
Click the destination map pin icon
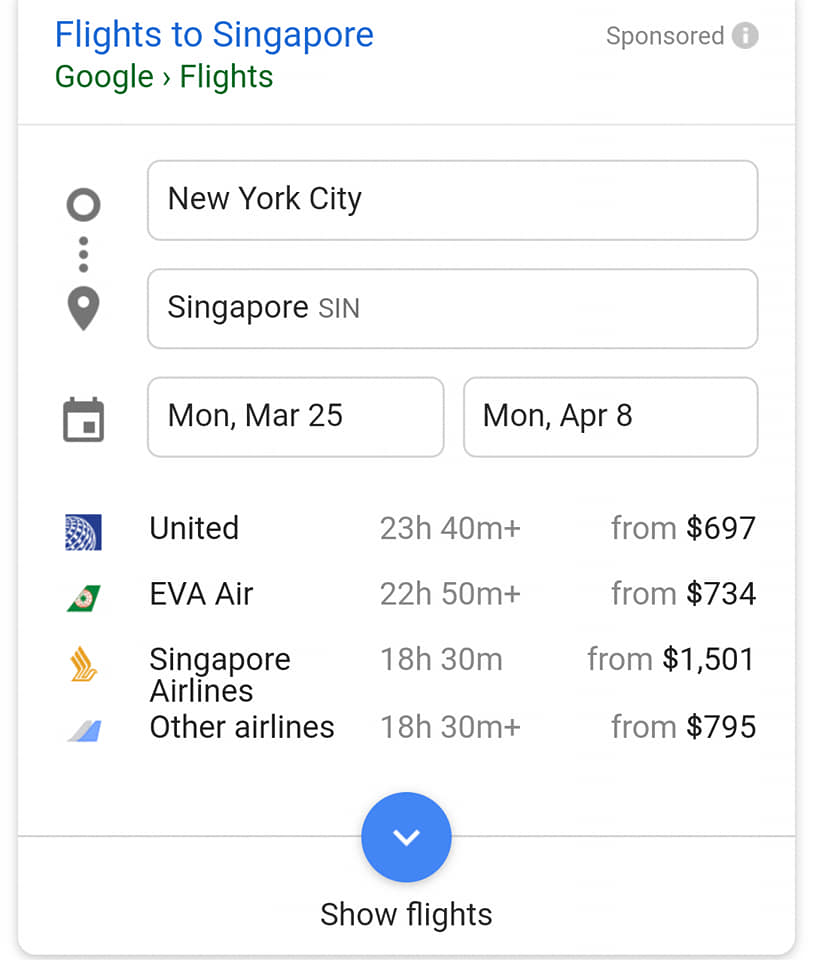click(83, 309)
